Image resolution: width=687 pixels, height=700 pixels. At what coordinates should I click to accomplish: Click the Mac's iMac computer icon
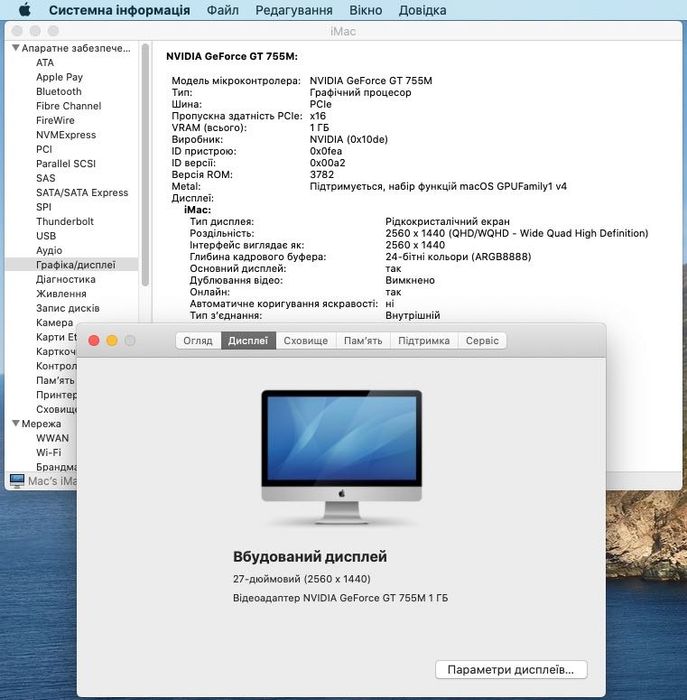coord(17,481)
